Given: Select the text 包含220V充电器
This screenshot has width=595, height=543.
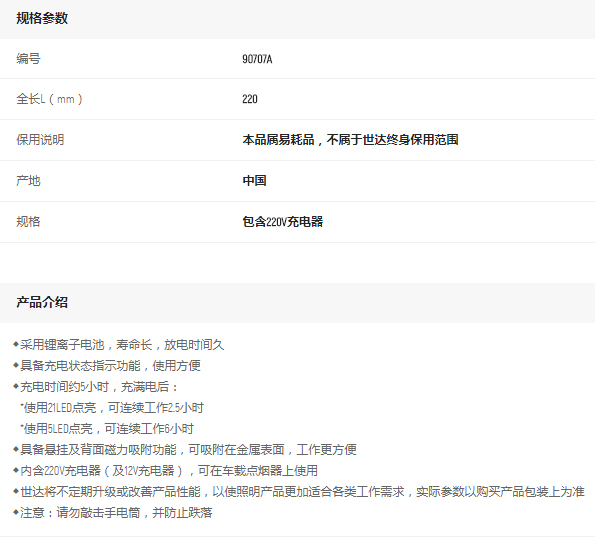Looking at the screenshot, I should pos(283,222).
